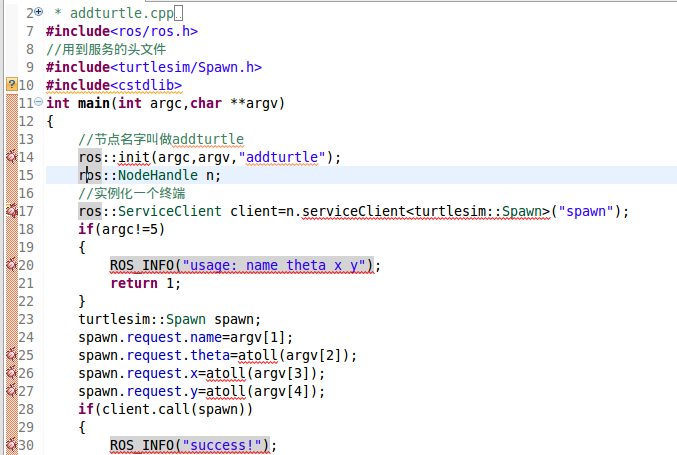
Task: Click the error marker icon on line 25
Action: tap(12, 355)
